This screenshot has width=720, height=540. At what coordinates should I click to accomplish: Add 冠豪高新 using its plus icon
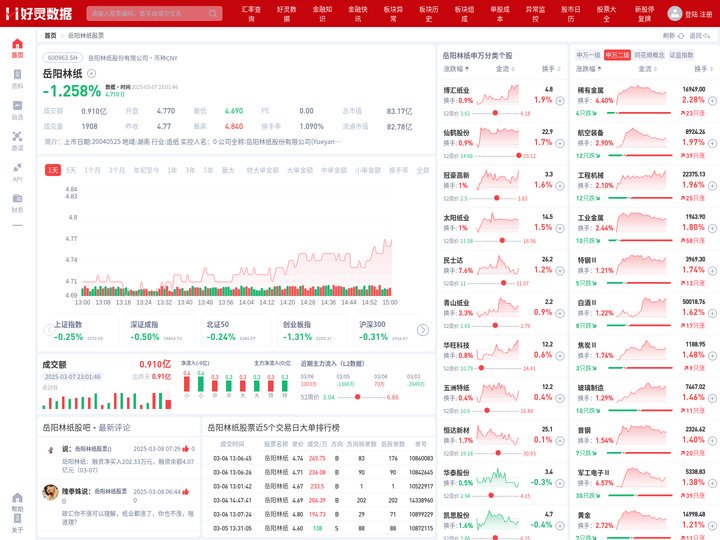coord(560,186)
